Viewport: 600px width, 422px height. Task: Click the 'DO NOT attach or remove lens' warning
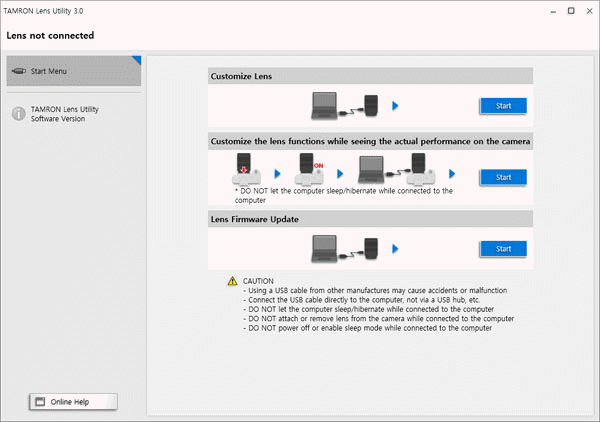coord(378,319)
